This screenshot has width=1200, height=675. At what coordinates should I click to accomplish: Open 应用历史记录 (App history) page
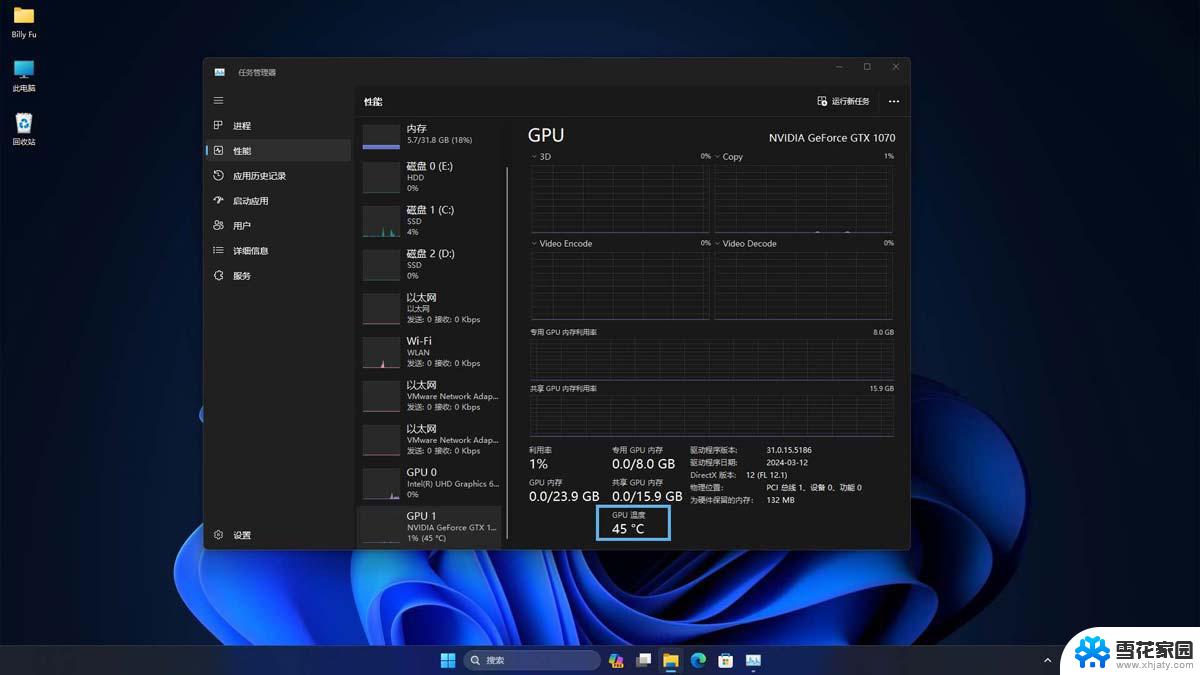278,176
